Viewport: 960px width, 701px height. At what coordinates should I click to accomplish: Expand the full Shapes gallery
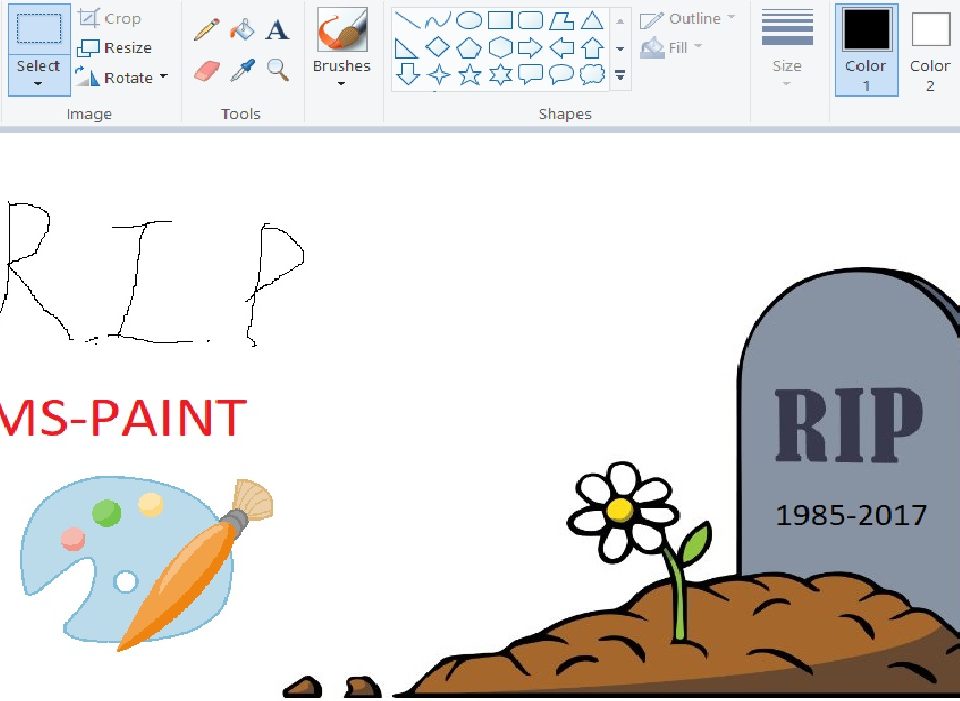620,74
